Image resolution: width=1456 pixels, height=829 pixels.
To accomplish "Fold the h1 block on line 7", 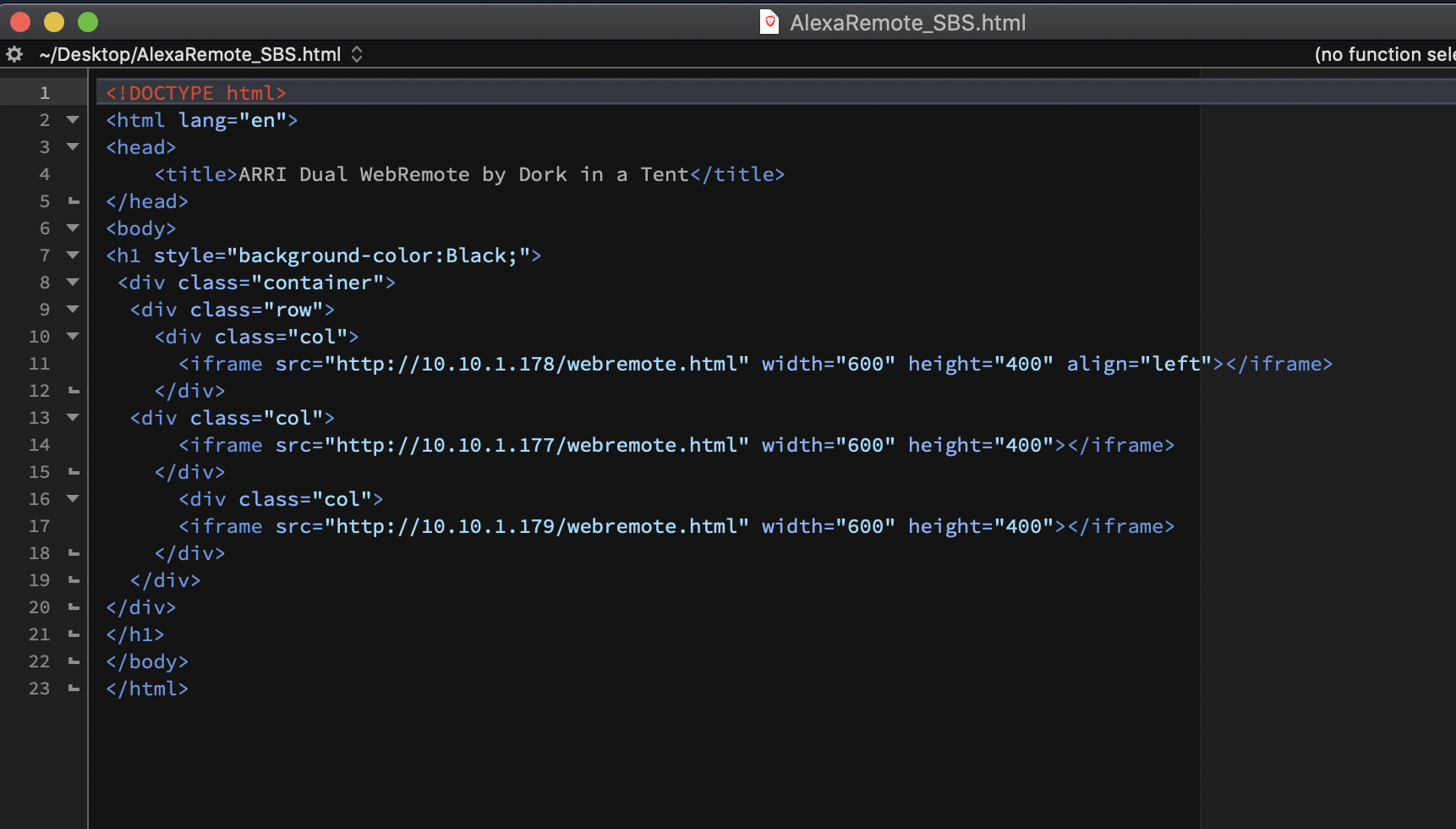I will 73,255.
